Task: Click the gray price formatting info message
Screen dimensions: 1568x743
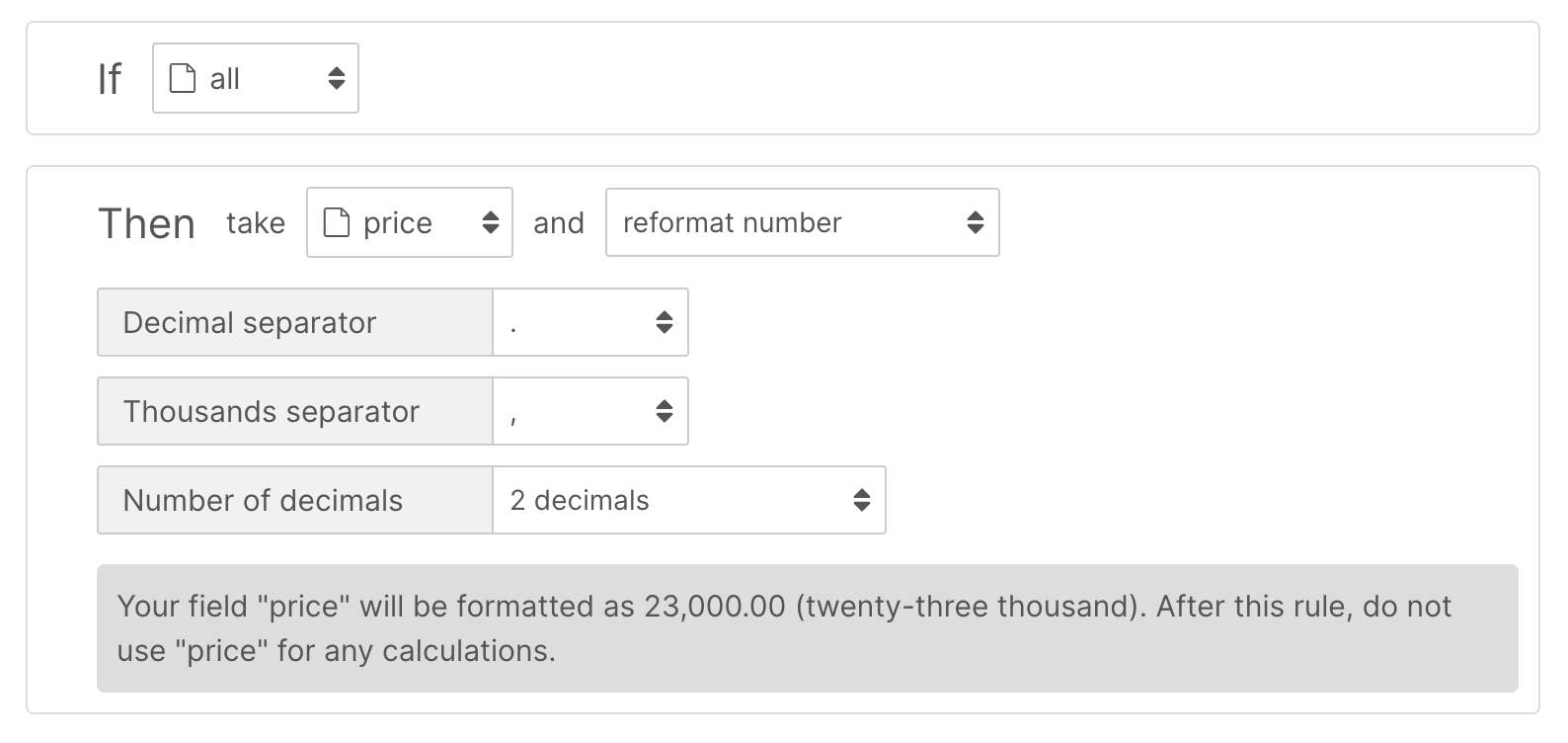Action: (807, 628)
